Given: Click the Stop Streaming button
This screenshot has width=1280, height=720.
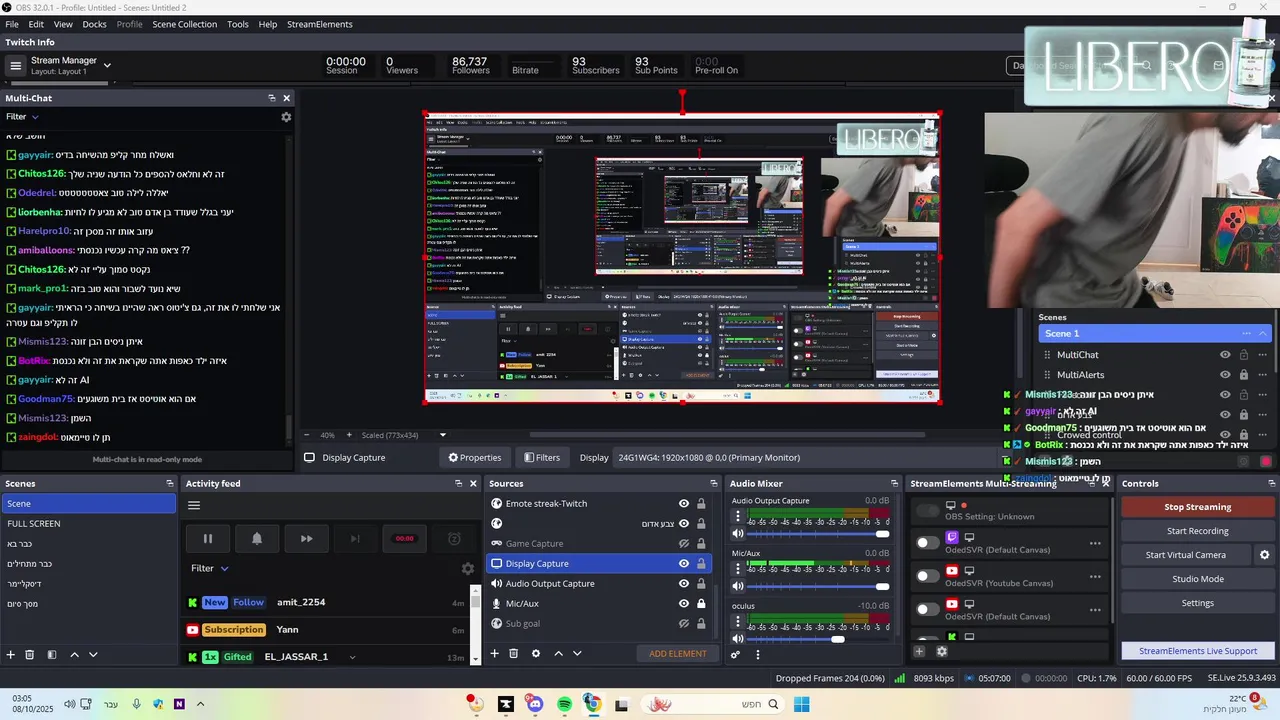Looking at the screenshot, I should tap(1197, 507).
